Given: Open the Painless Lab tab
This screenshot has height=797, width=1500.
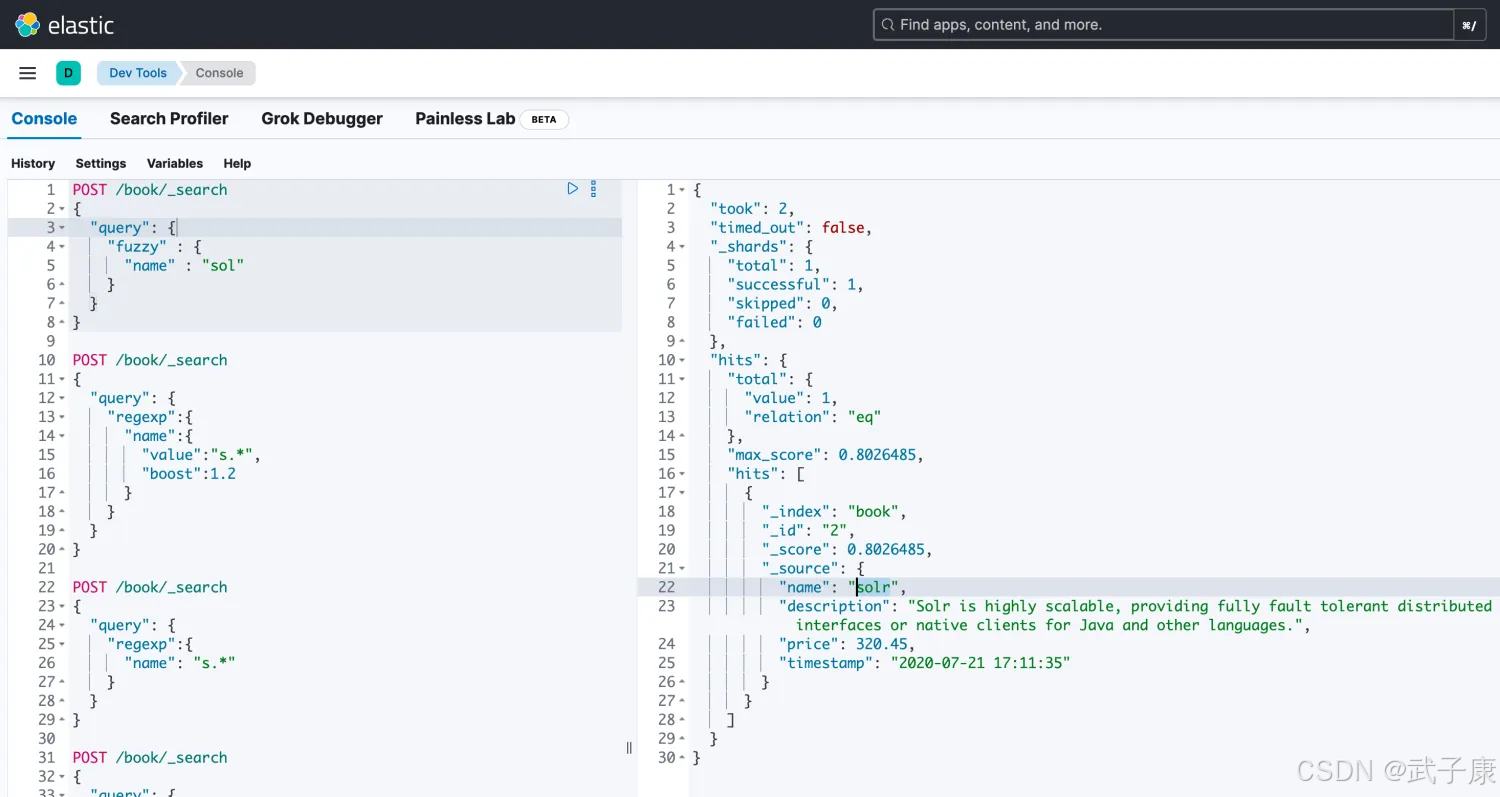Looking at the screenshot, I should point(465,119).
